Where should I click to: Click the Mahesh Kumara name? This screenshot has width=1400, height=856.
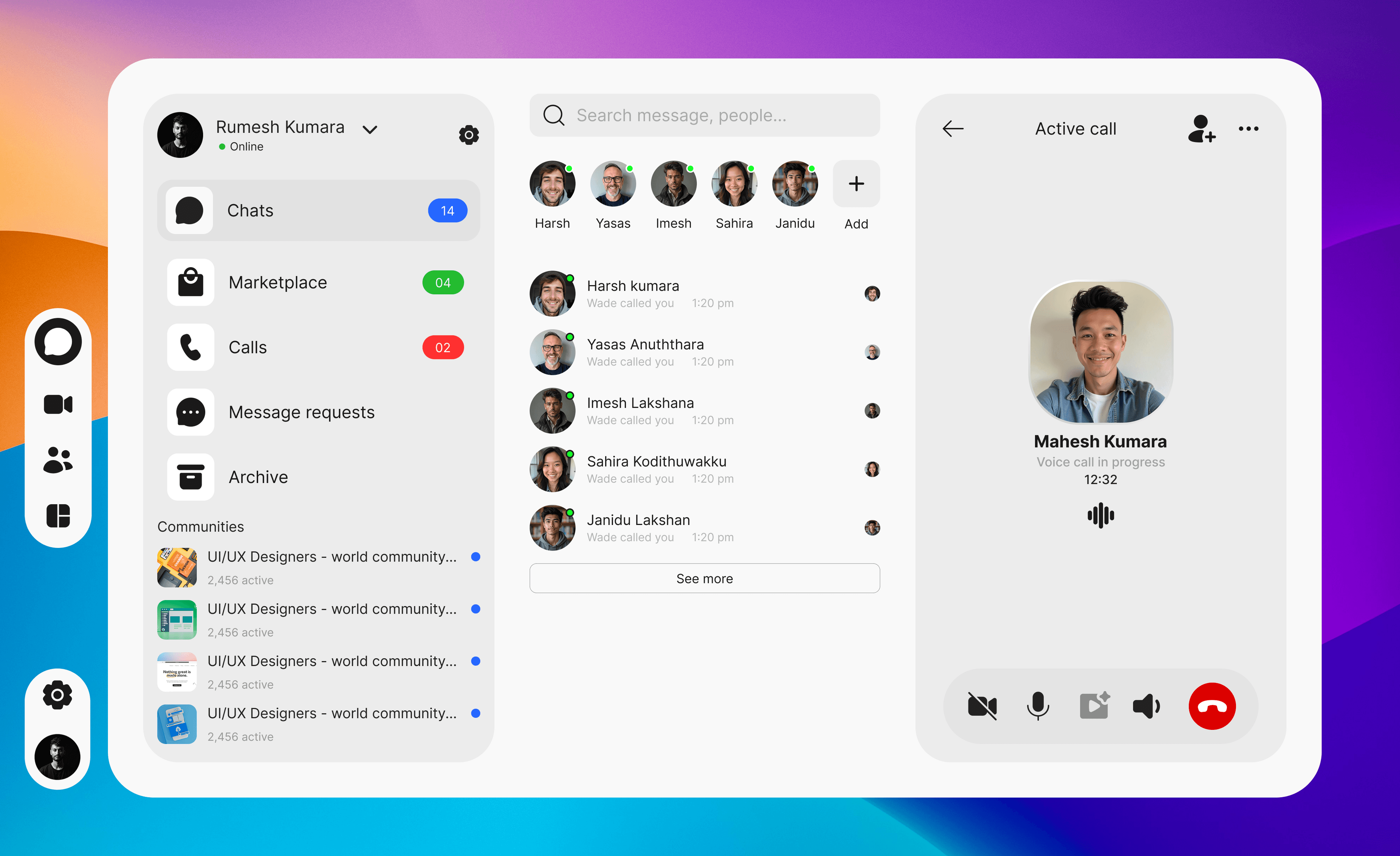1100,441
